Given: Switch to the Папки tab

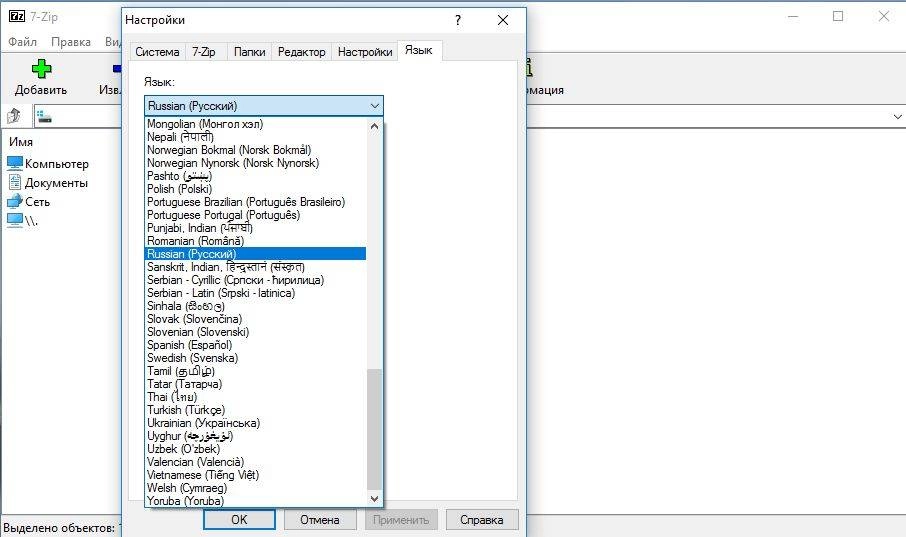Looking at the screenshot, I should [x=250, y=52].
